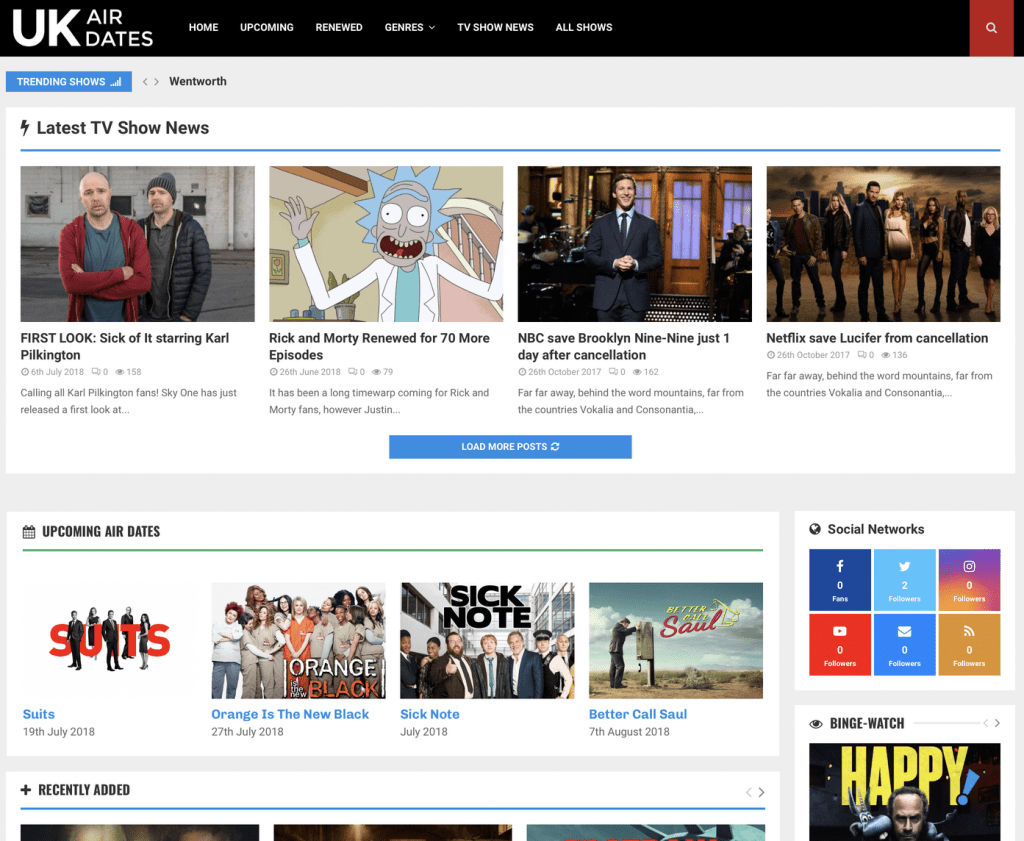This screenshot has width=1024, height=841.
Task: Go to next Recently Added slide
Action: tap(761, 792)
